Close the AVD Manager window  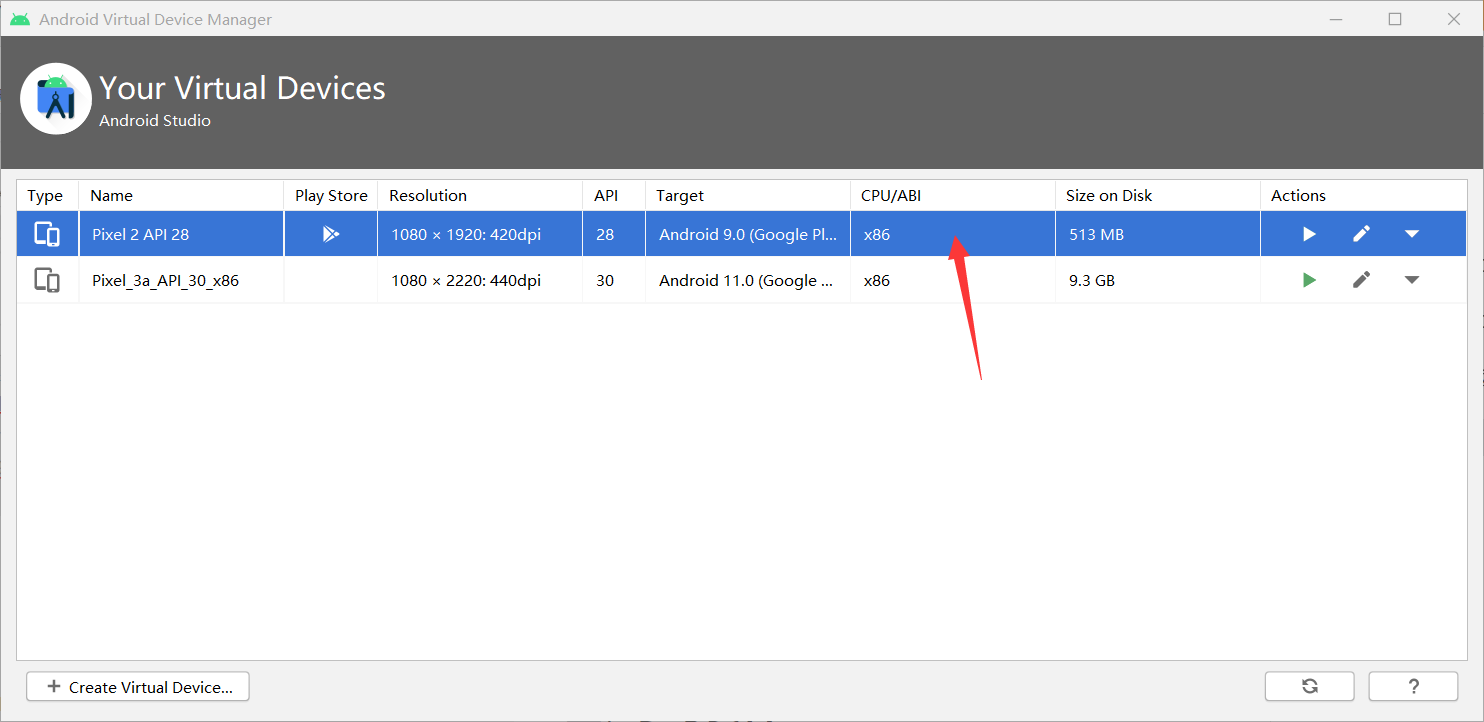point(1455,19)
